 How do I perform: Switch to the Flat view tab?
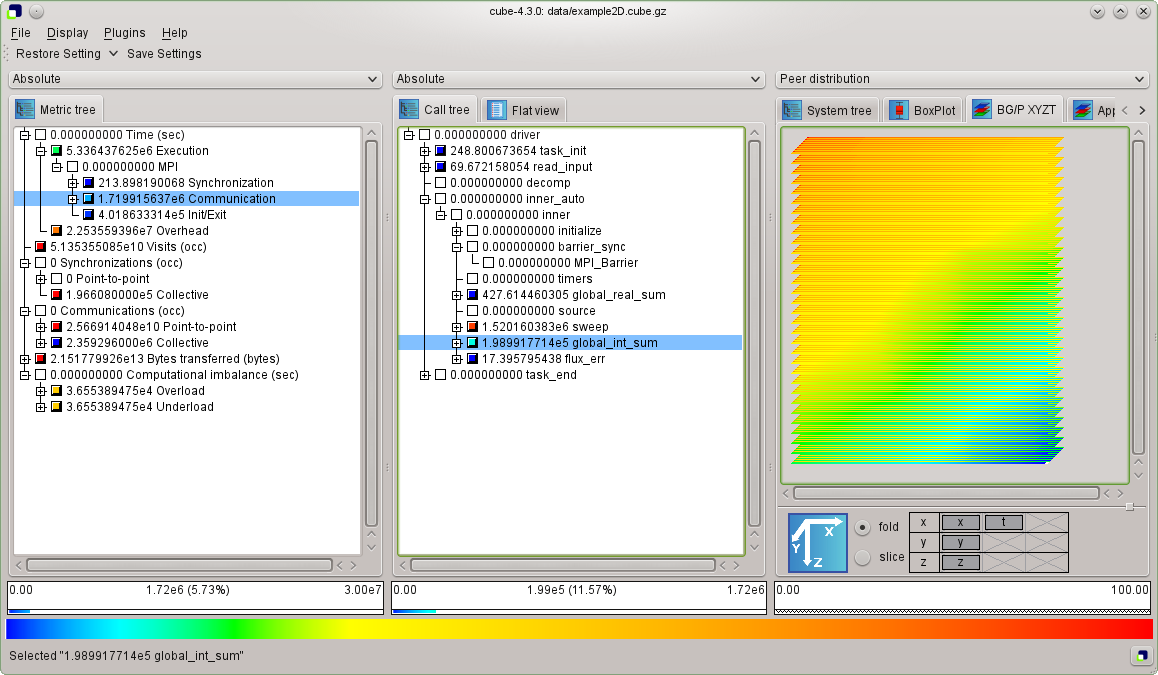524,110
